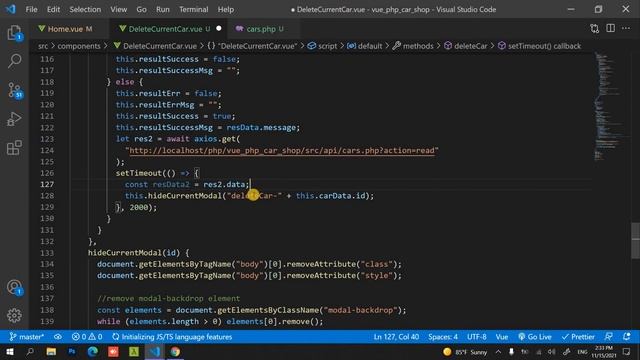
Task: Open Photoshop from taskbar
Action: pyautogui.click(x=72, y=351)
